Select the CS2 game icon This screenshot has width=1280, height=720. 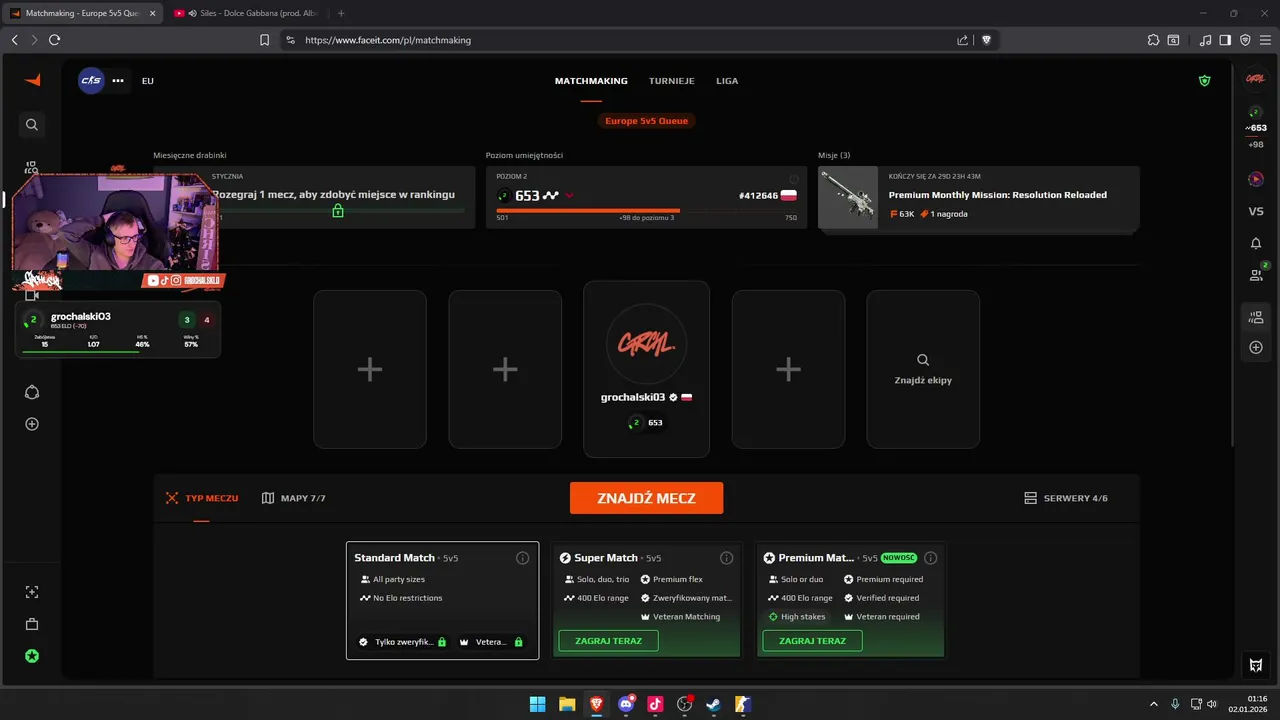91,80
